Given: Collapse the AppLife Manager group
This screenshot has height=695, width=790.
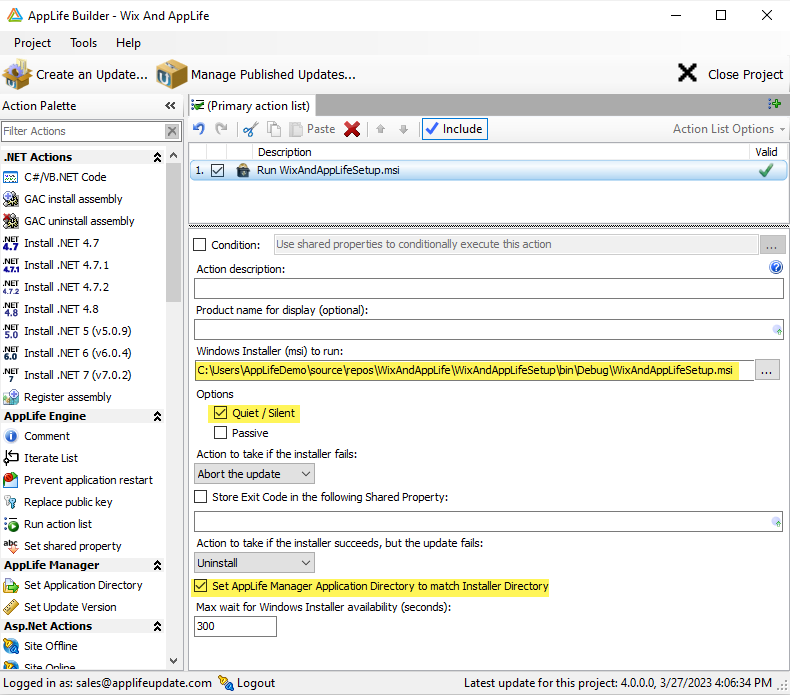Looking at the screenshot, I should click(x=158, y=565).
